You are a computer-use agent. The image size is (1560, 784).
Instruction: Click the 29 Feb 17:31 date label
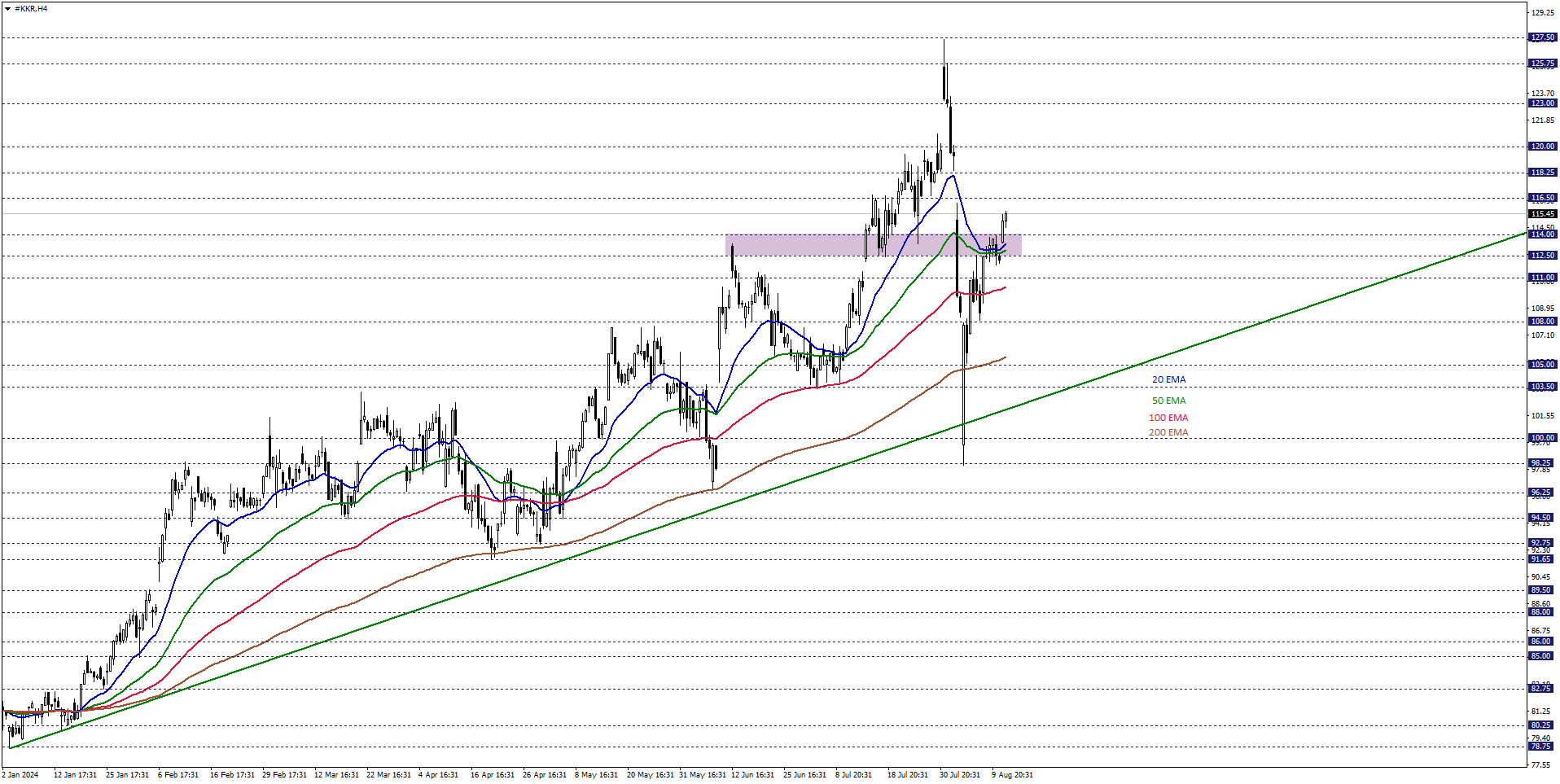tap(284, 775)
